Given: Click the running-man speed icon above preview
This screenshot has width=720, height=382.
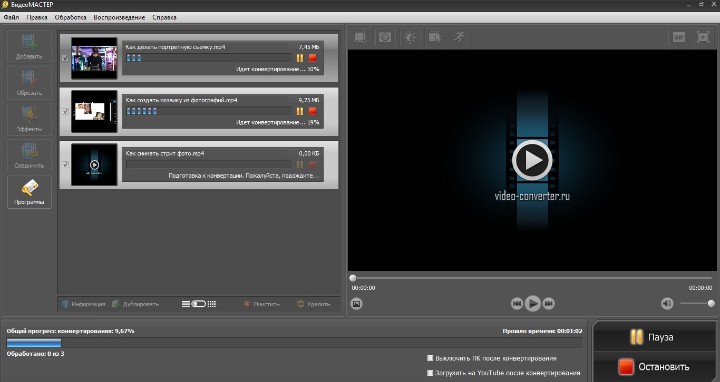Looking at the screenshot, I should (459, 37).
